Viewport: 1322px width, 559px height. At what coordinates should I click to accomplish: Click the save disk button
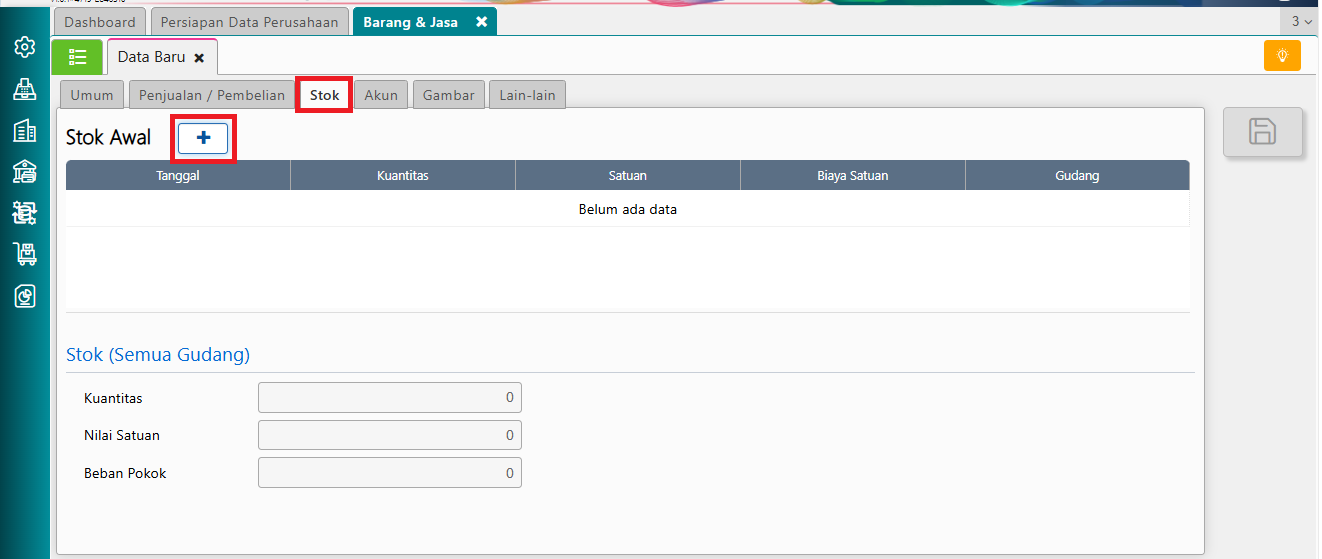point(1263,132)
